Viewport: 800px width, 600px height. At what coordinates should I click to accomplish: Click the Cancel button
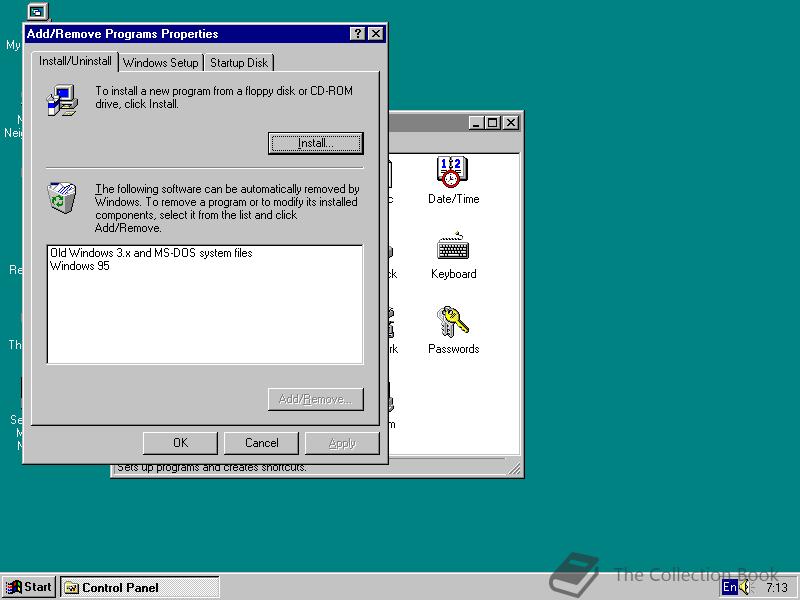point(261,443)
